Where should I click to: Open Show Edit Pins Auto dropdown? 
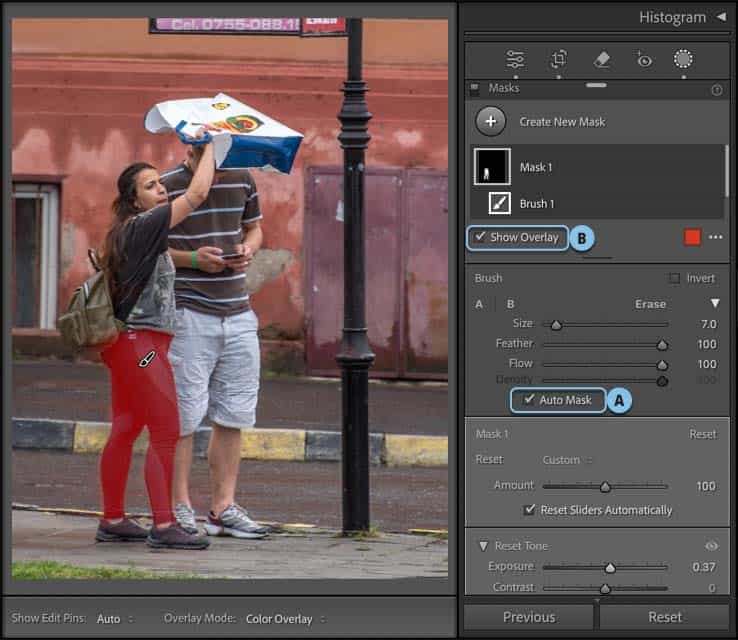coord(114,619)
